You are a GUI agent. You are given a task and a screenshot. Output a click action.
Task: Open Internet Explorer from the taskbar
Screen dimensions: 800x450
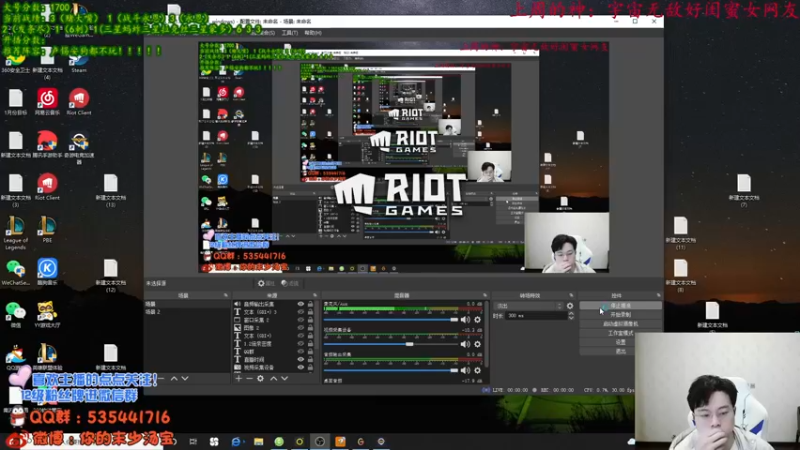click(236, 441)
